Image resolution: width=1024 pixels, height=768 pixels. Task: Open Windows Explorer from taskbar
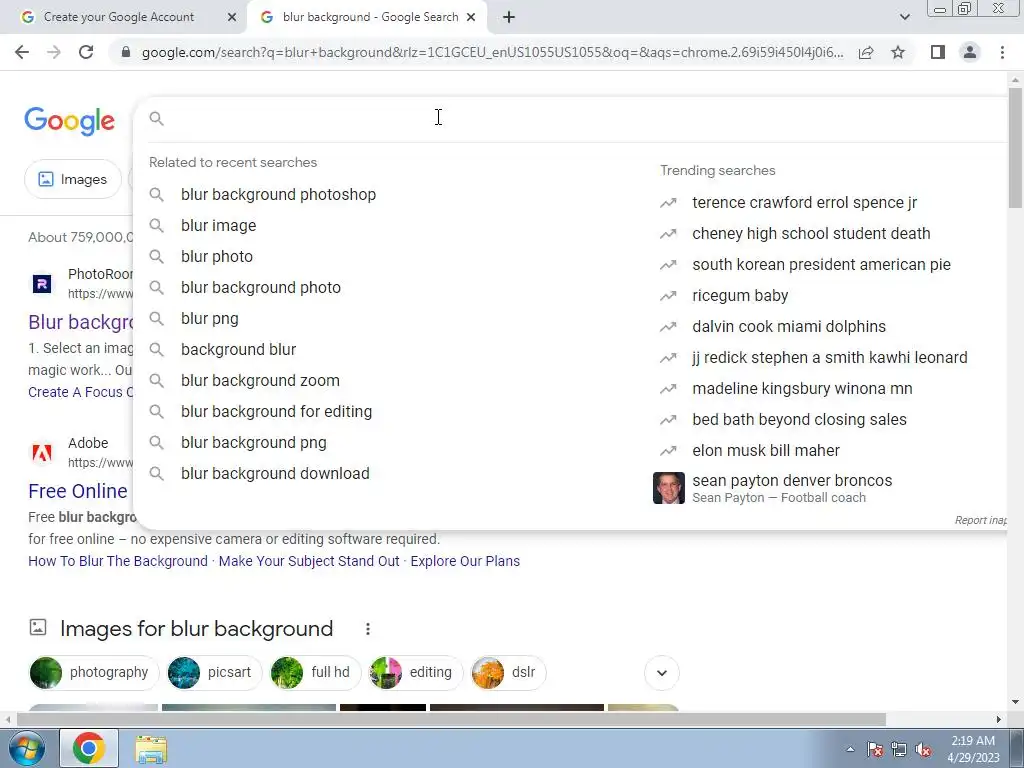click(x=151, y=748)
